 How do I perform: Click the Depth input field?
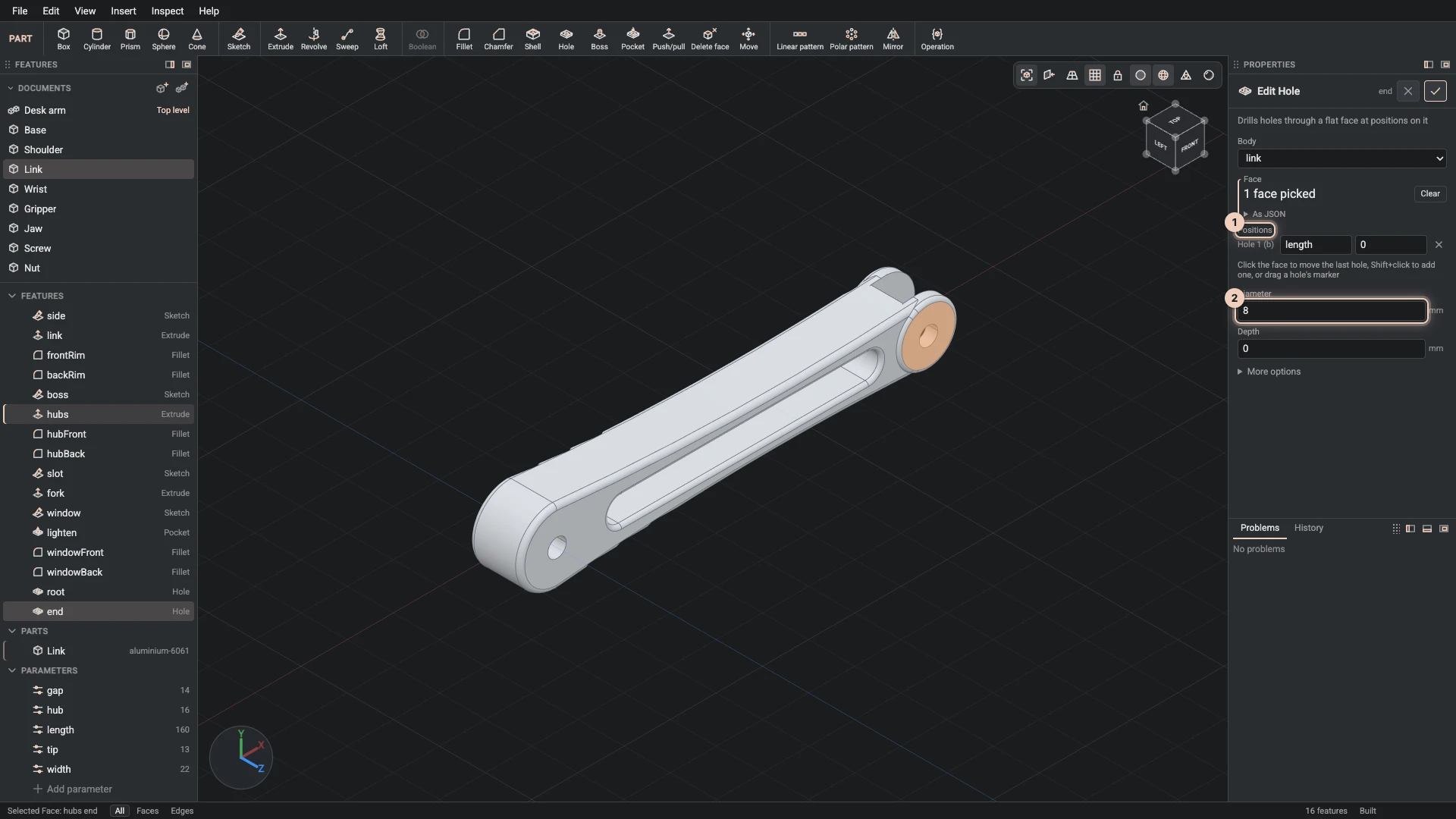pos(1331,349)
